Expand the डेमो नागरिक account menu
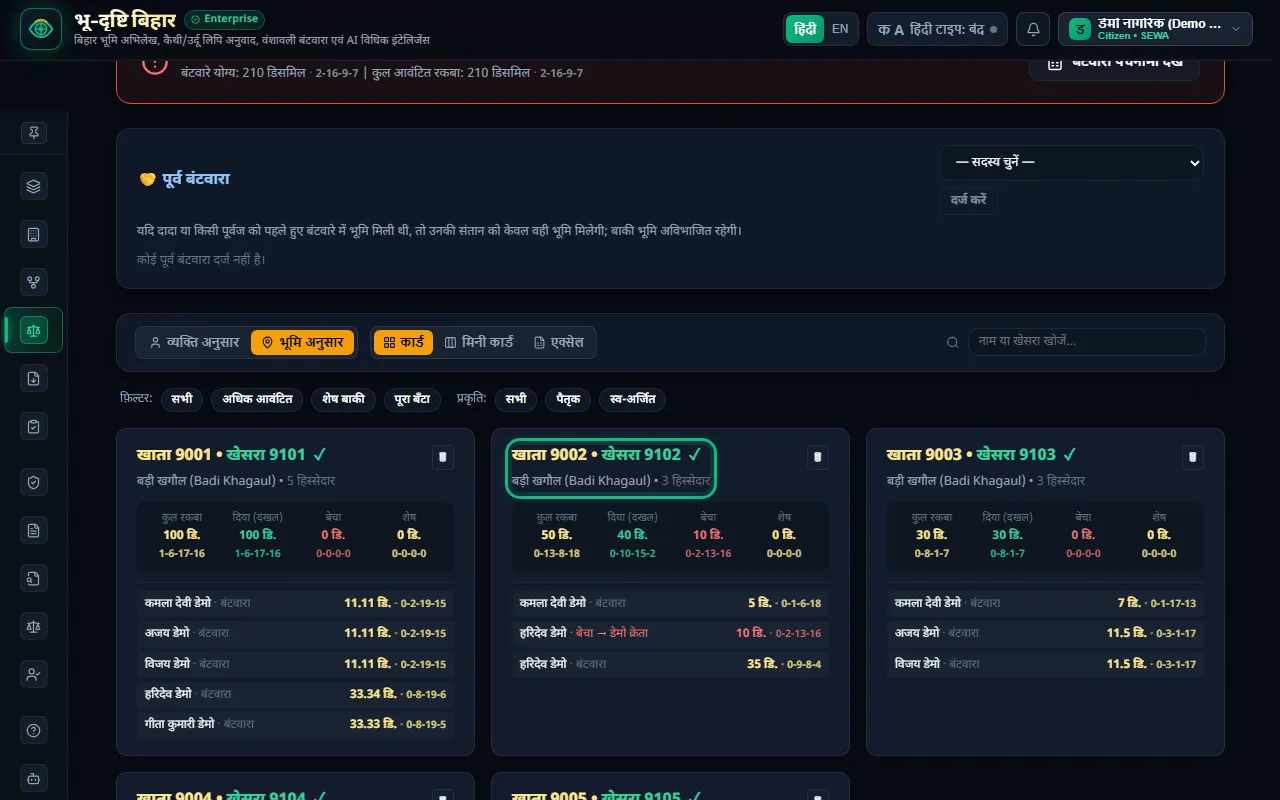The width and height of the screenshot is (1280, 800). pos(1155,29)
